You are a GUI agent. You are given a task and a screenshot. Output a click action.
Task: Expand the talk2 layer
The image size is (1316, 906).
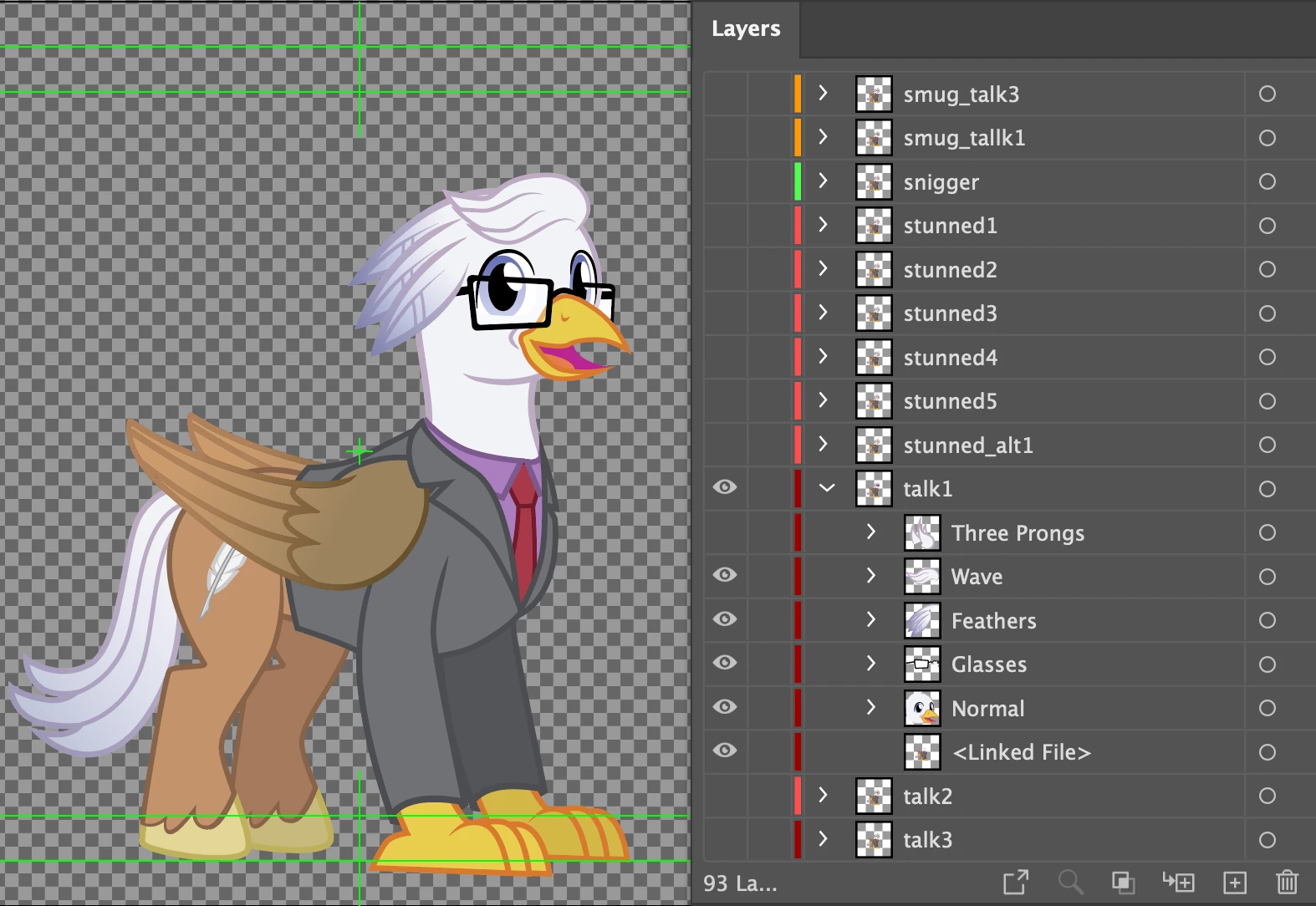[823, 795]
